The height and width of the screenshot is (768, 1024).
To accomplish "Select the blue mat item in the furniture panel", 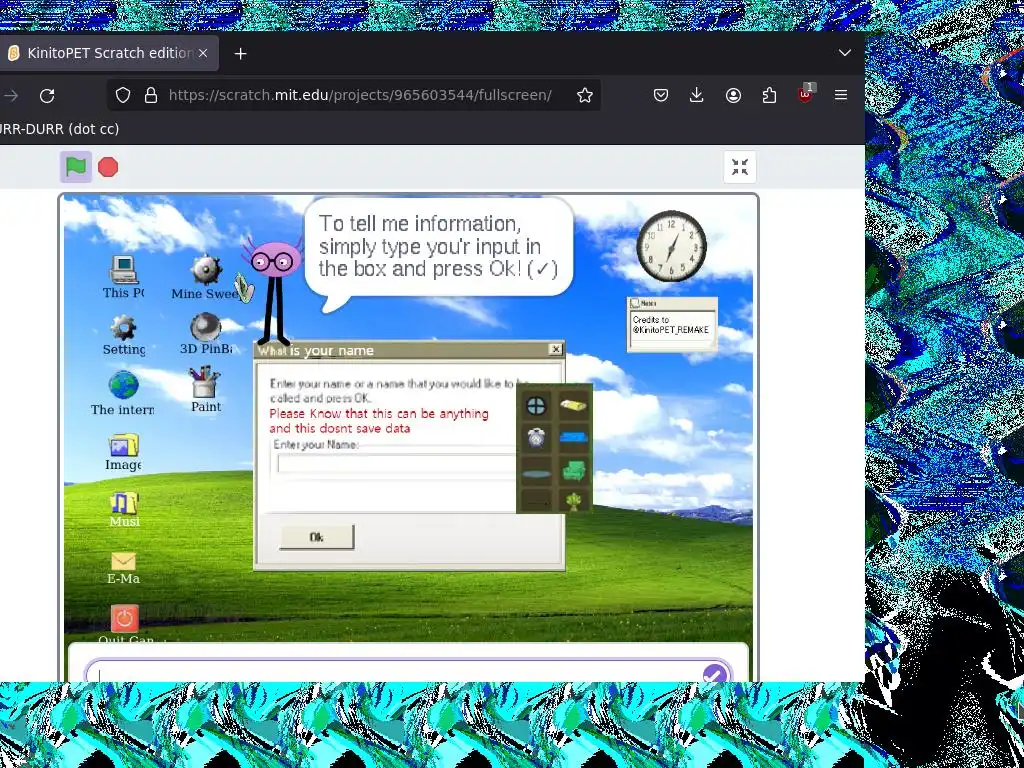I will [573, 437].
